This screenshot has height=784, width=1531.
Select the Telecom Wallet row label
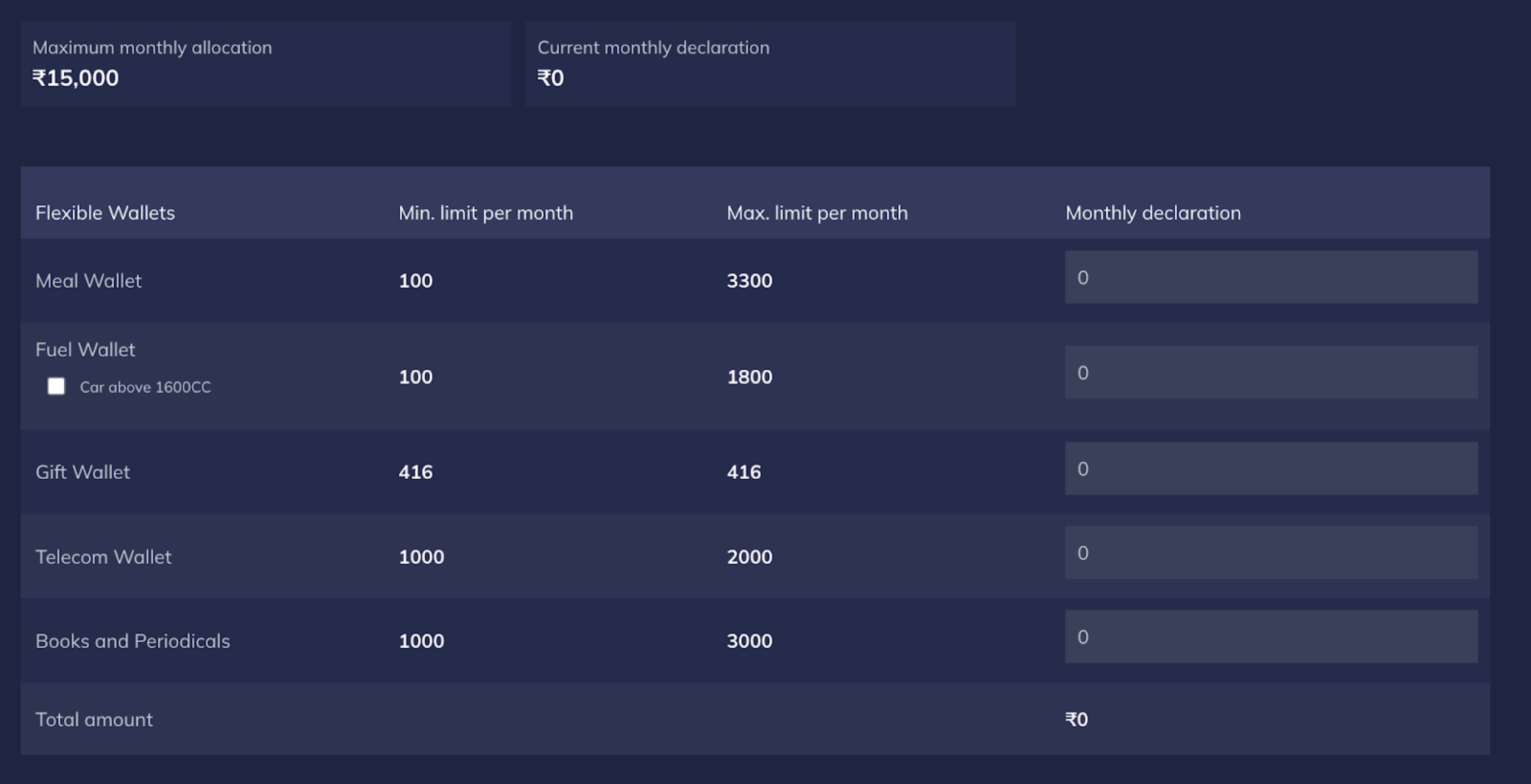click(103, 557)
